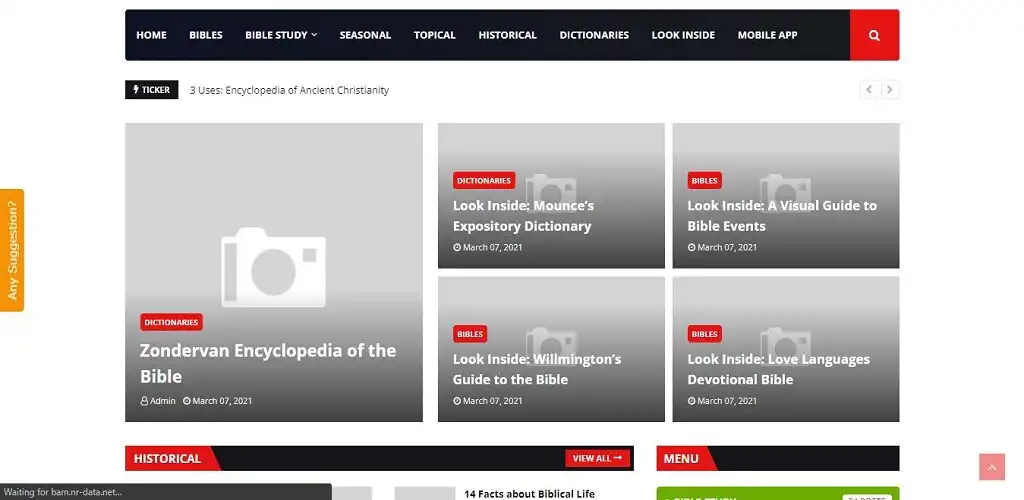Viewport: 1024px width, 500px height.
Task: Click the ticker next arrow
Action: [x=890, y=90]
